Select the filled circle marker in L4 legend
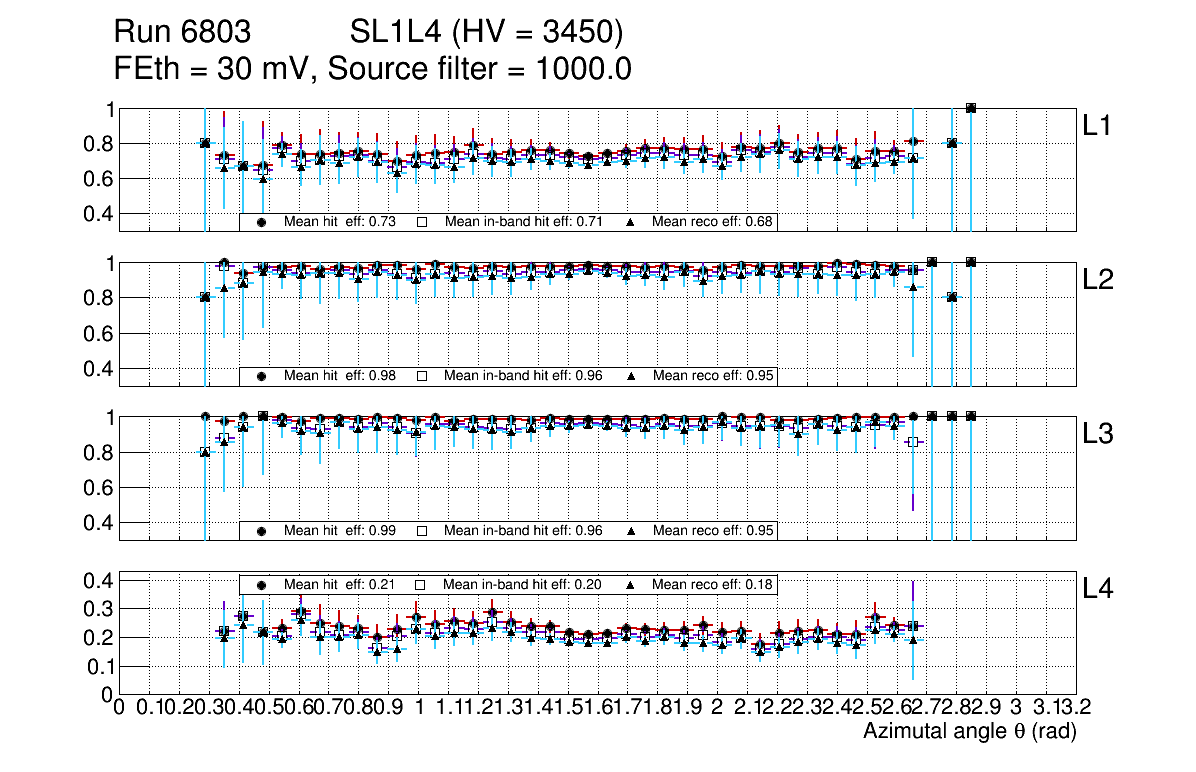 point(261,584)
